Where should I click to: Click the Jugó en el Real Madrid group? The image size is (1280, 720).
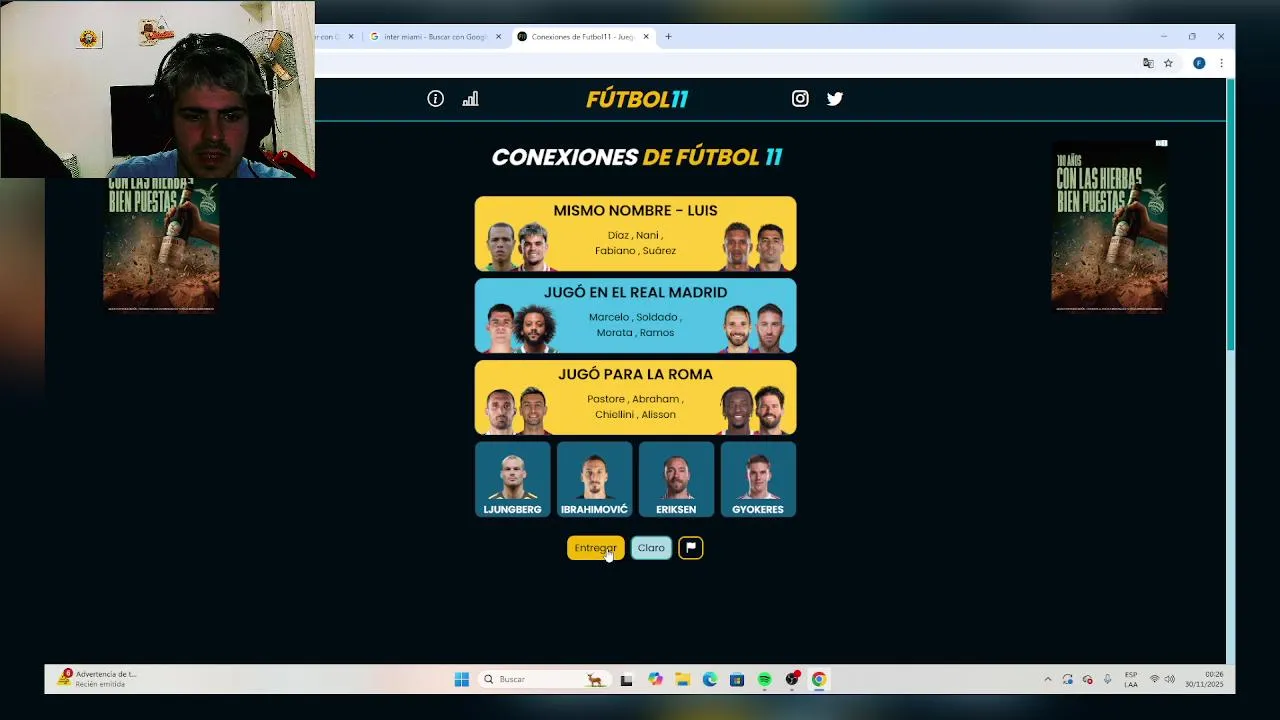click(635, 316)
